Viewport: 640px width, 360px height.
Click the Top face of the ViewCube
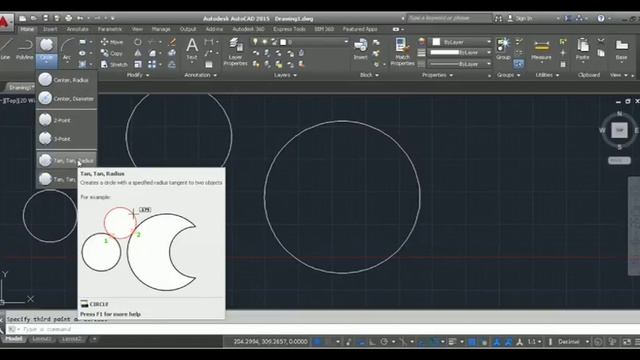[x=619, y=131]
